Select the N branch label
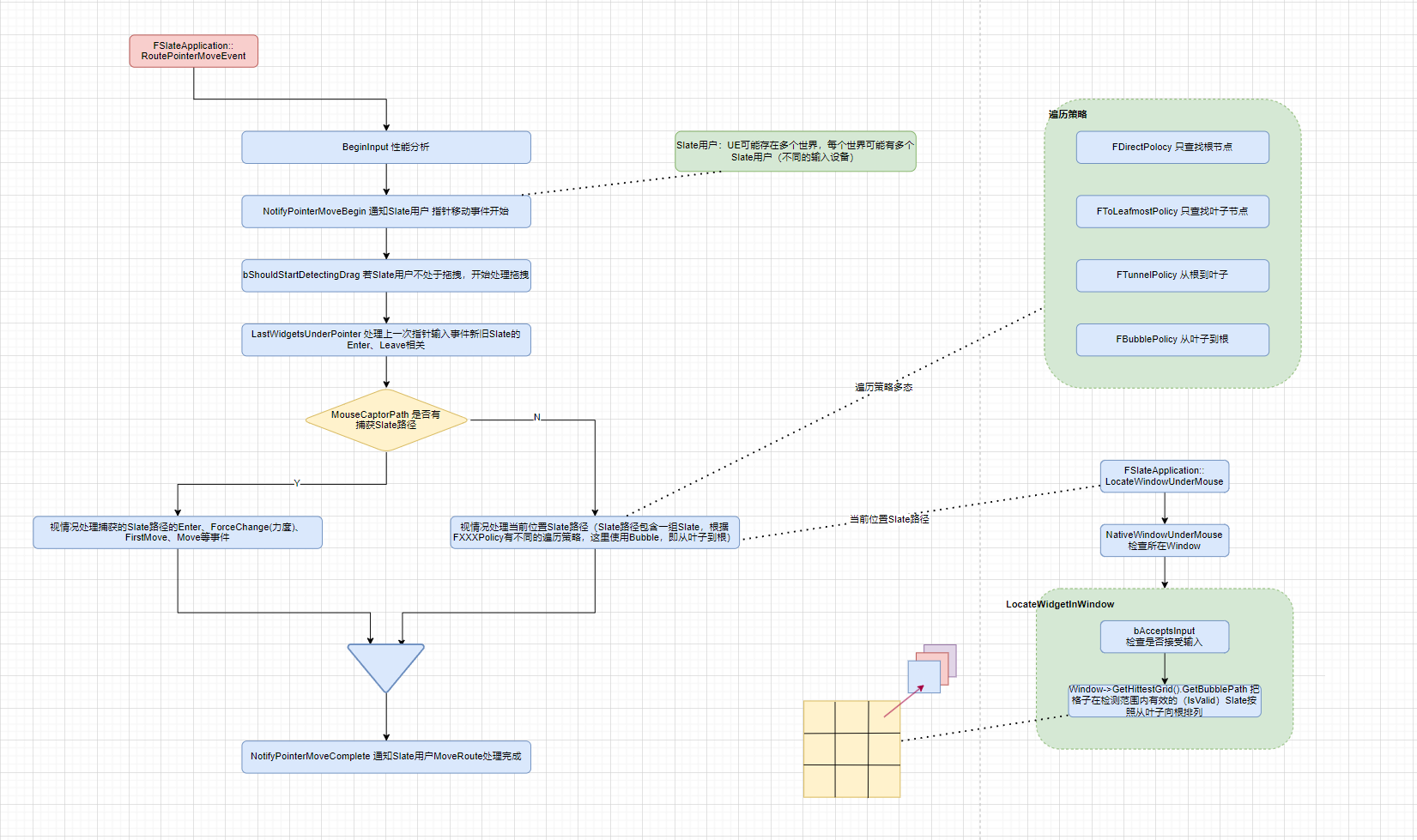 pos(537,417)
